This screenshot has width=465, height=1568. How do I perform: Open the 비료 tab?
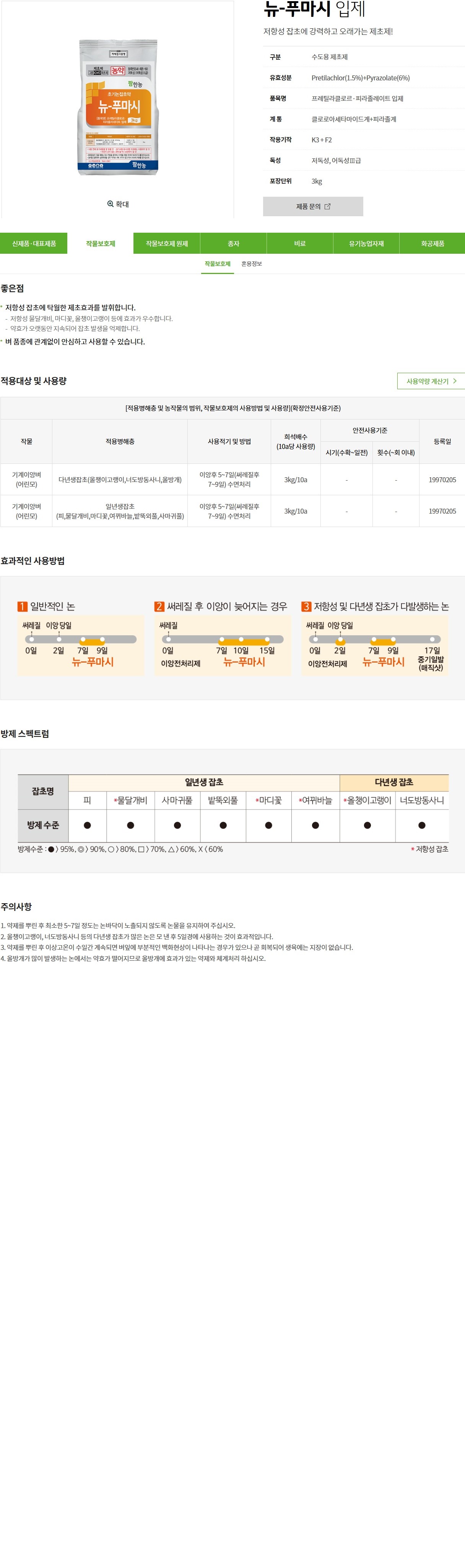[x=300, y=243]
